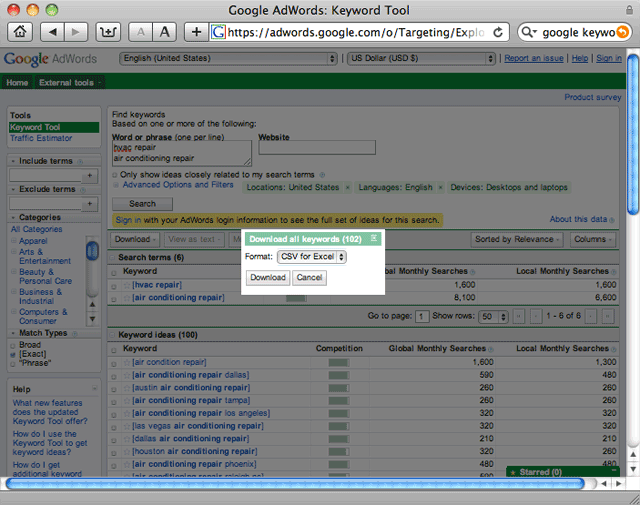
Task: Open the Product survey link
Action: (x=593, y=97)
